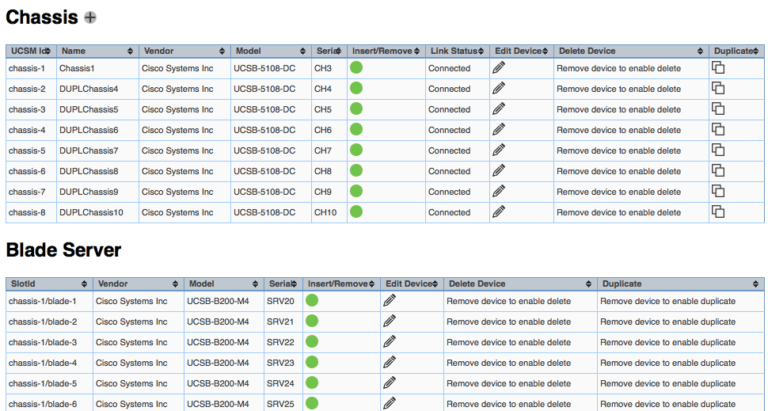Image resolution: width=768 pixels, height=411 pixels.
Task: Edit blade chassis-1/blade-4 with pencil icon
Action: pyautogui.click(x=389, y=362)
